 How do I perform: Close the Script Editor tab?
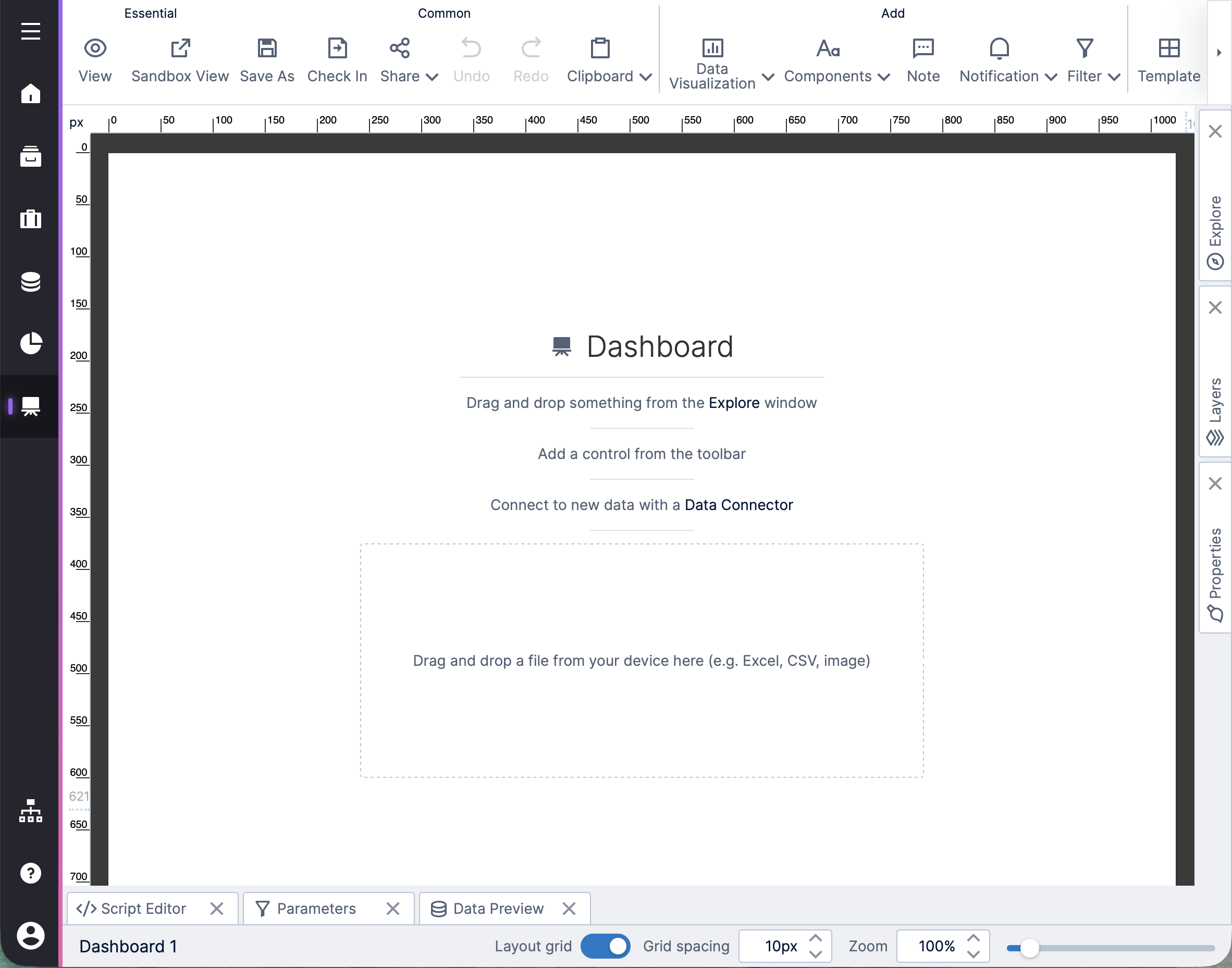[217, 909]
